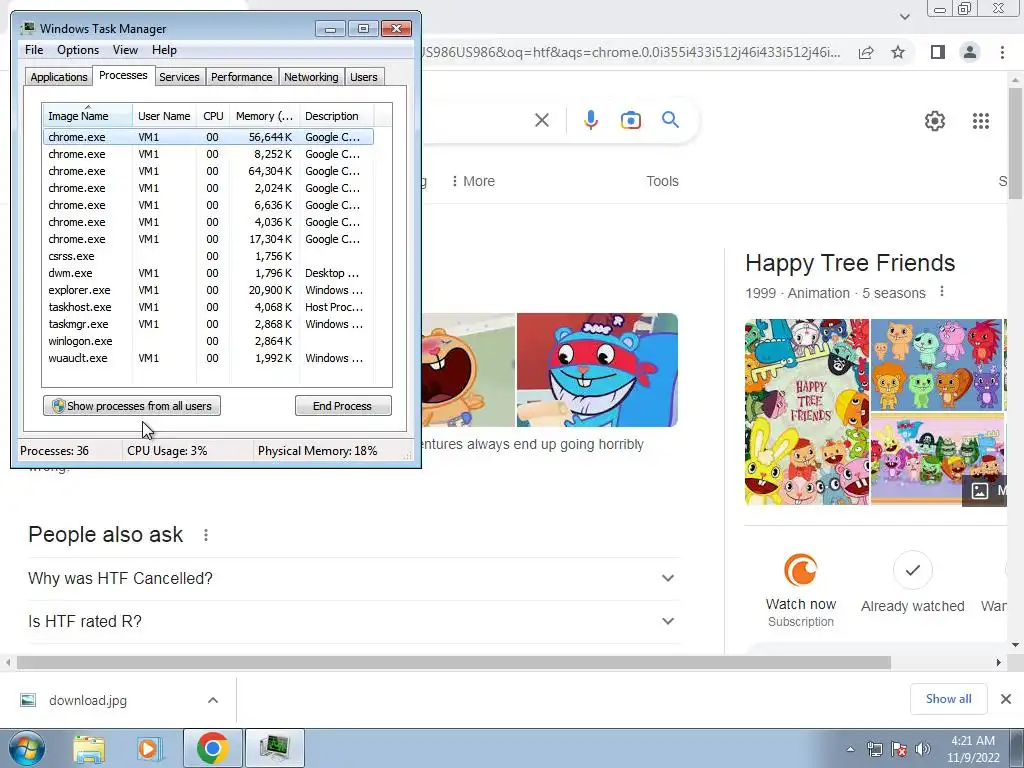Select the taskhost.exe process row
This screenshot has height=768, width=1024.
coord(208,307)
